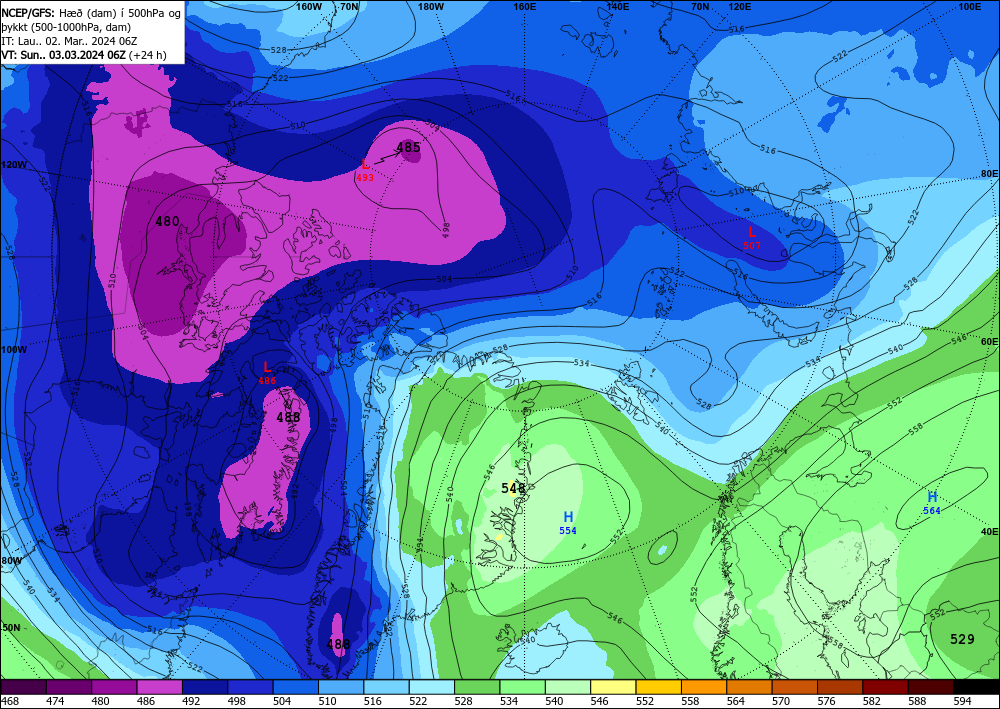
Task: Click the 40E longitude label
Action: pos(989,531)
